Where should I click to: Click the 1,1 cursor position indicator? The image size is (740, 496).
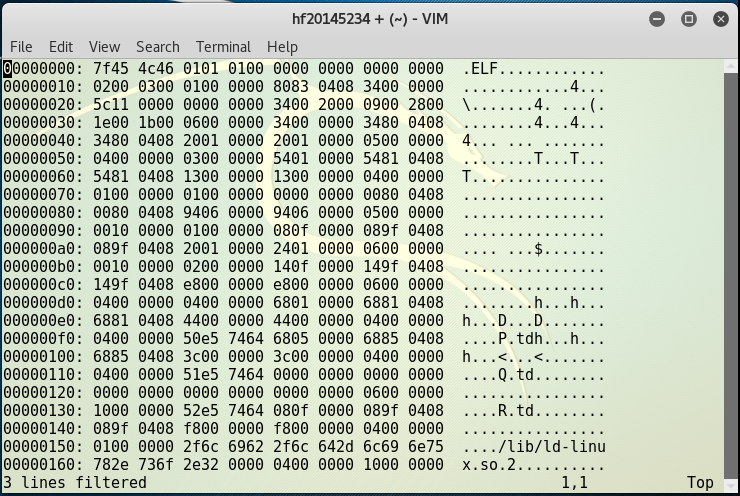coord(574,482)
